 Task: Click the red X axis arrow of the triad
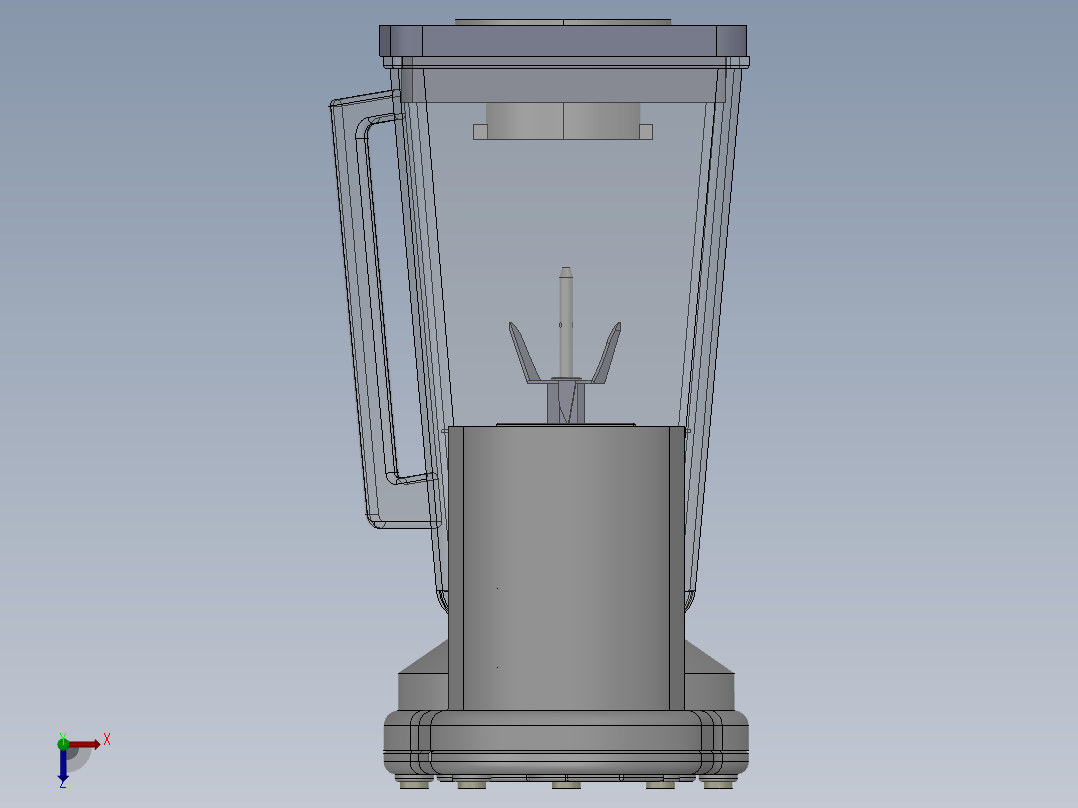point(84,744)
